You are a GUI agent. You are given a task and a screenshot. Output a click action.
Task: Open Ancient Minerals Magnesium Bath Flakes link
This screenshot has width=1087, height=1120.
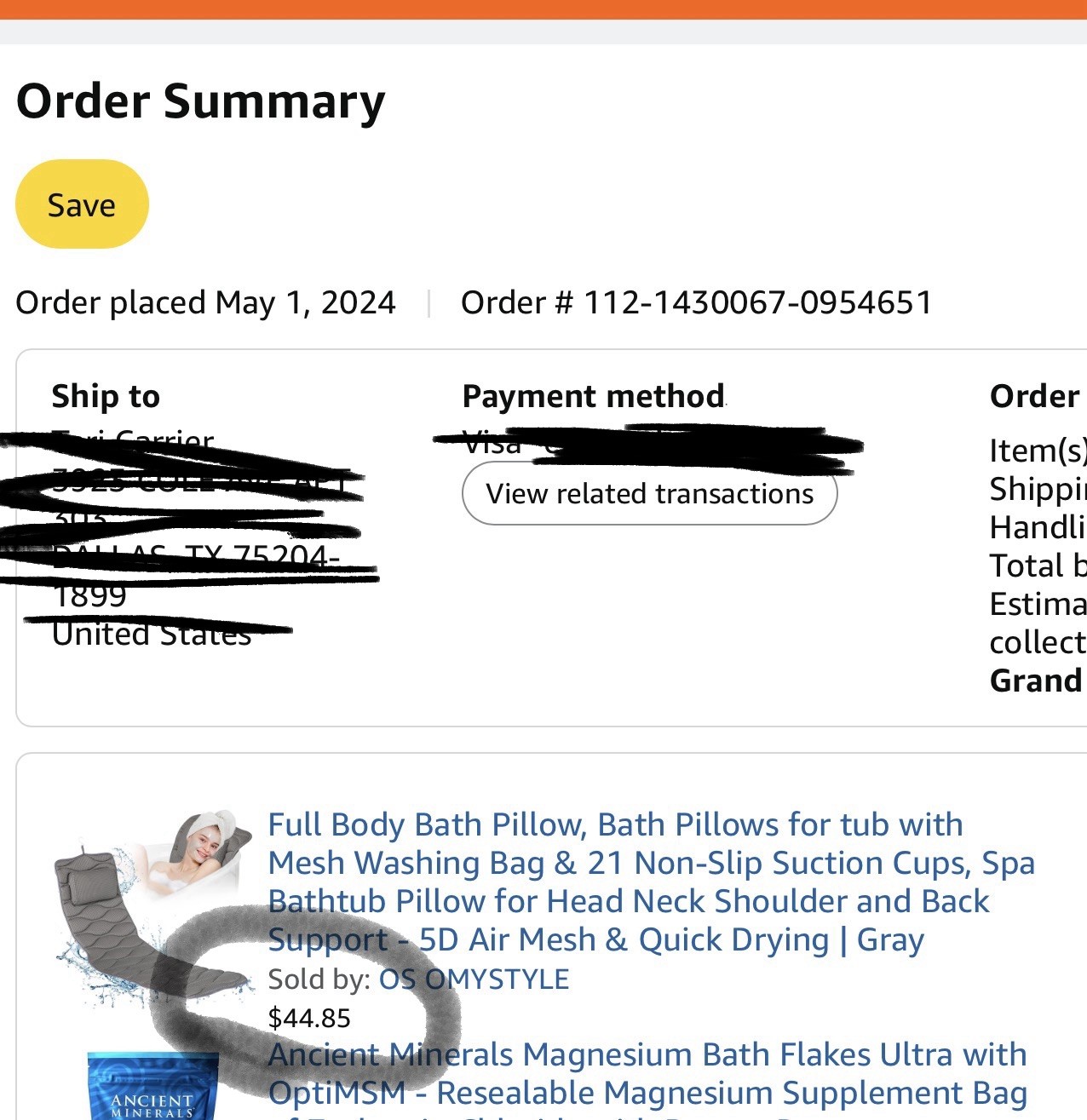[x=647, y=1073]
